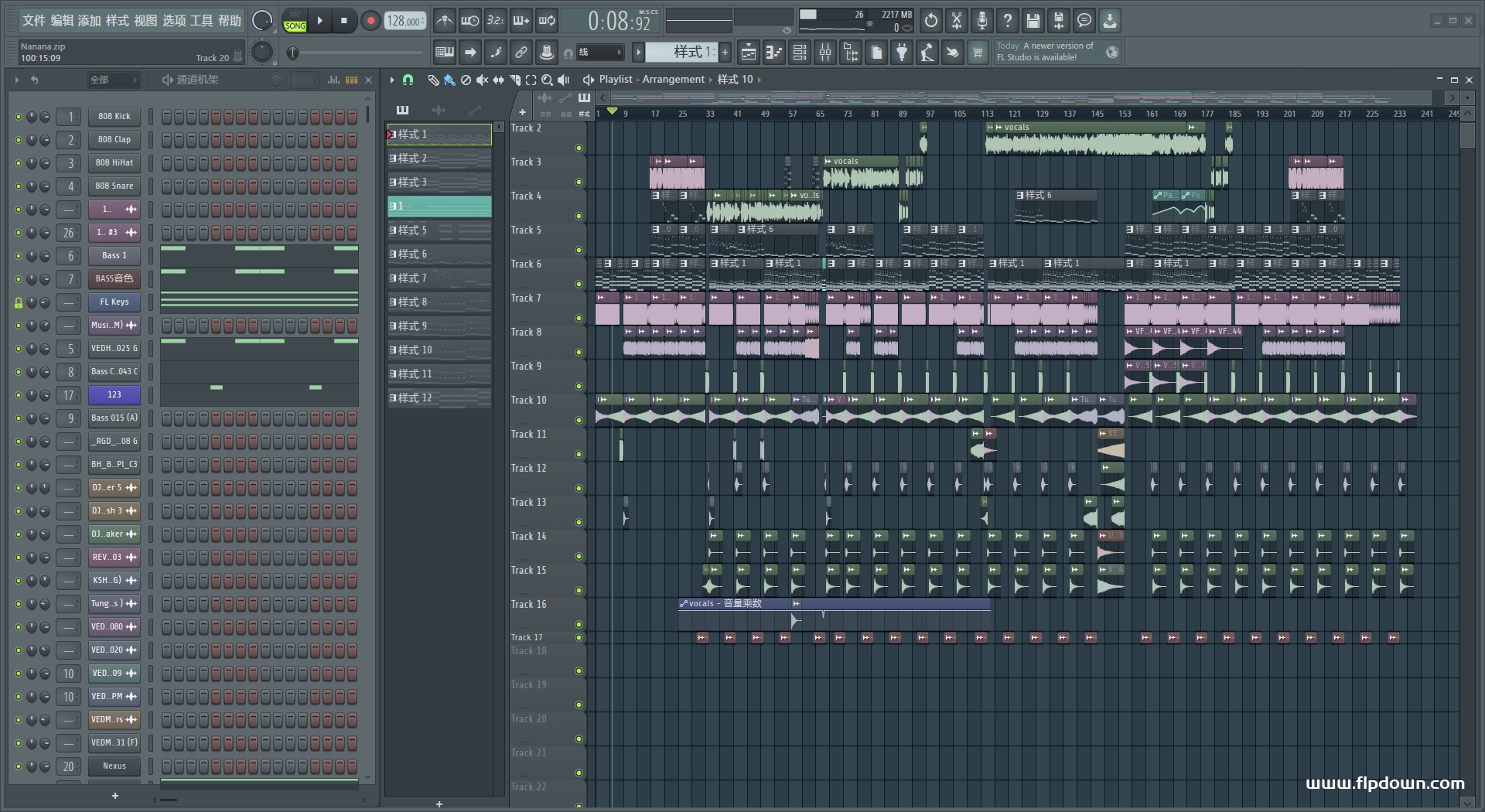1485x812 pixels.
Task: Mute Track 10 in the playlist
Action: point(579,421)
